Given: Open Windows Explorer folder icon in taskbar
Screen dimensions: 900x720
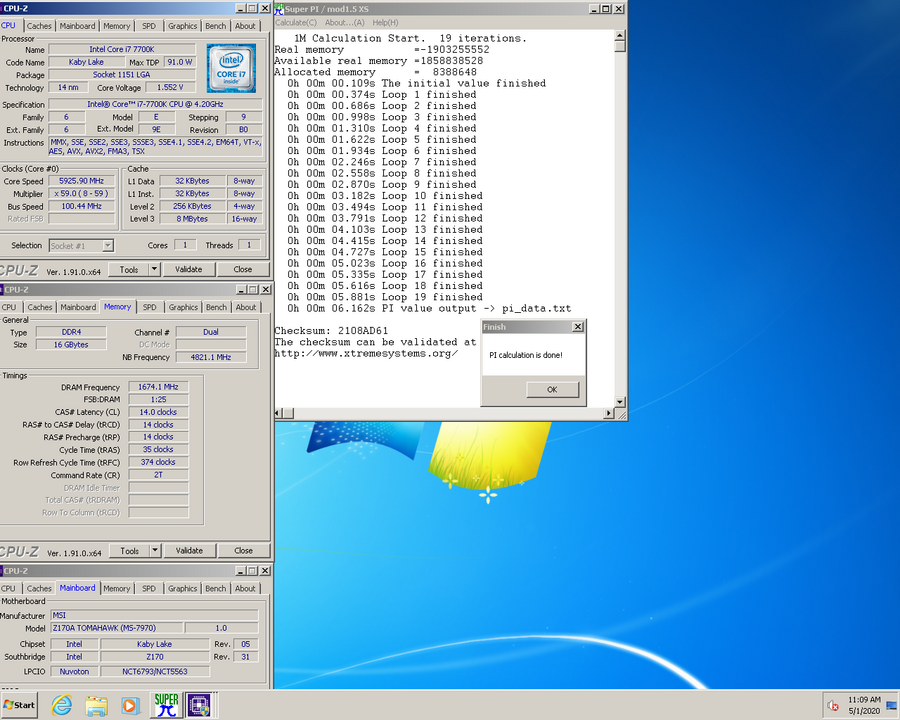Looking at the screenshot, I should click(x=96, y=705).
